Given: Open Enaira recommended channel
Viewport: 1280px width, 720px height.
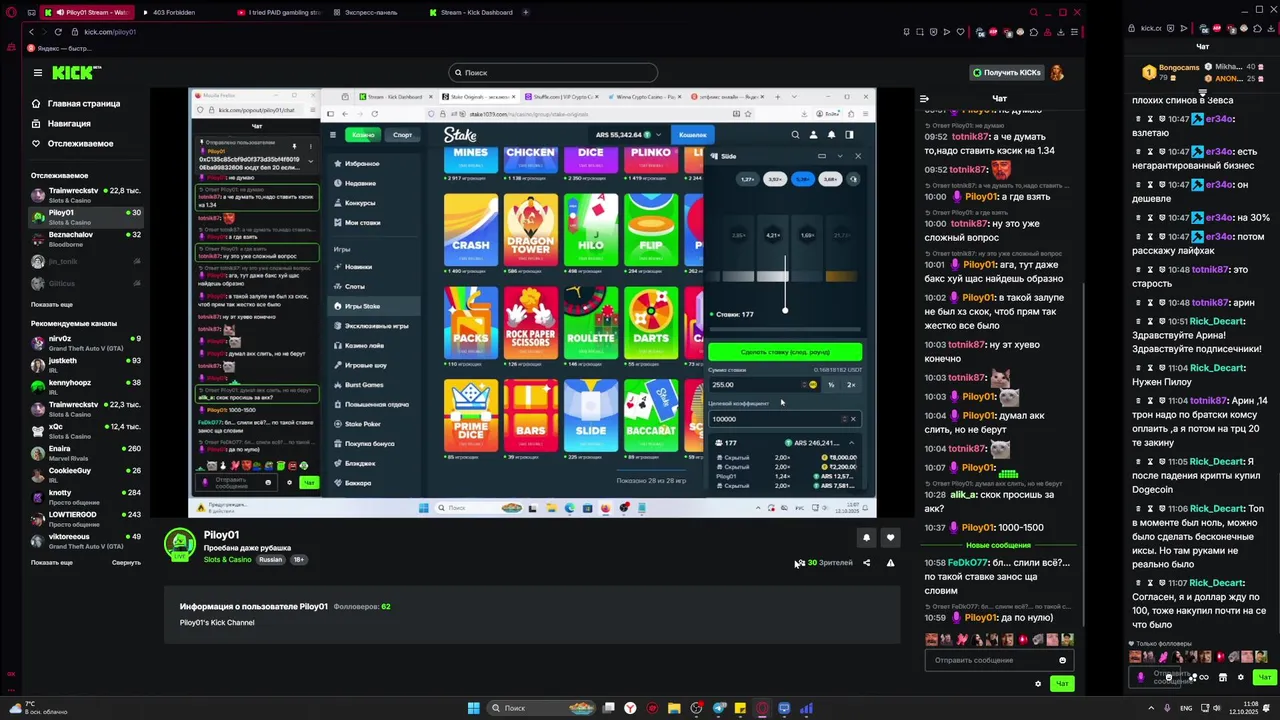Looking at the screenshot, I should (85, 453).
